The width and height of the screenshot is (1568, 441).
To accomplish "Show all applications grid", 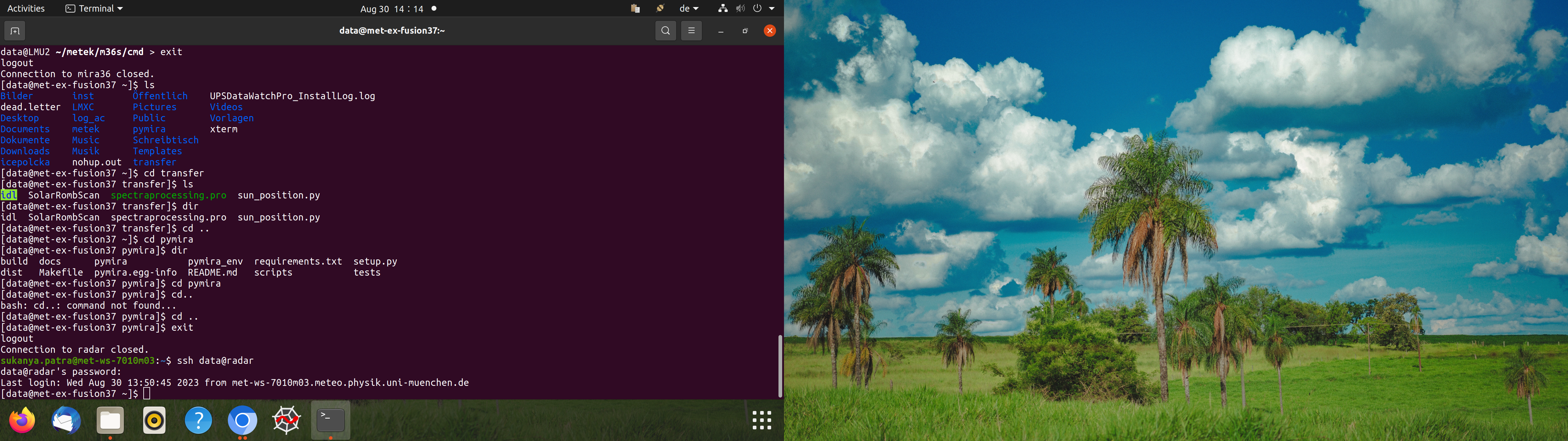I will 761,420.
